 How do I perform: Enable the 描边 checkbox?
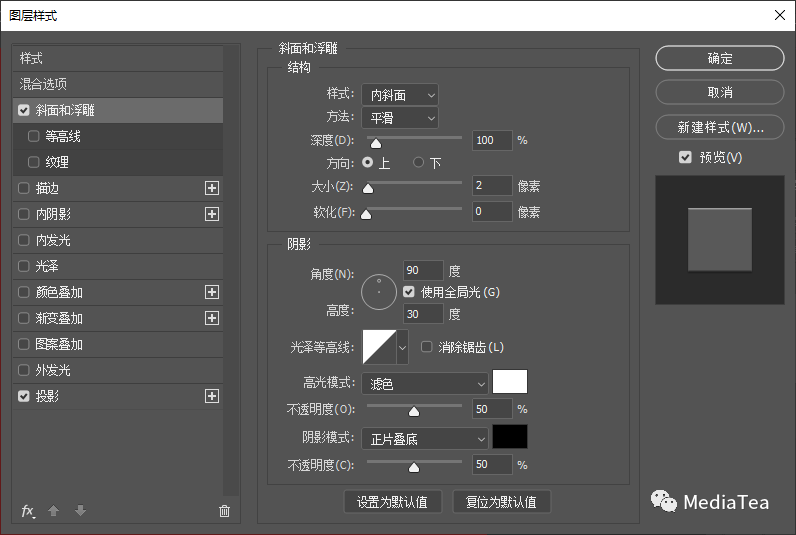[24, 188]
